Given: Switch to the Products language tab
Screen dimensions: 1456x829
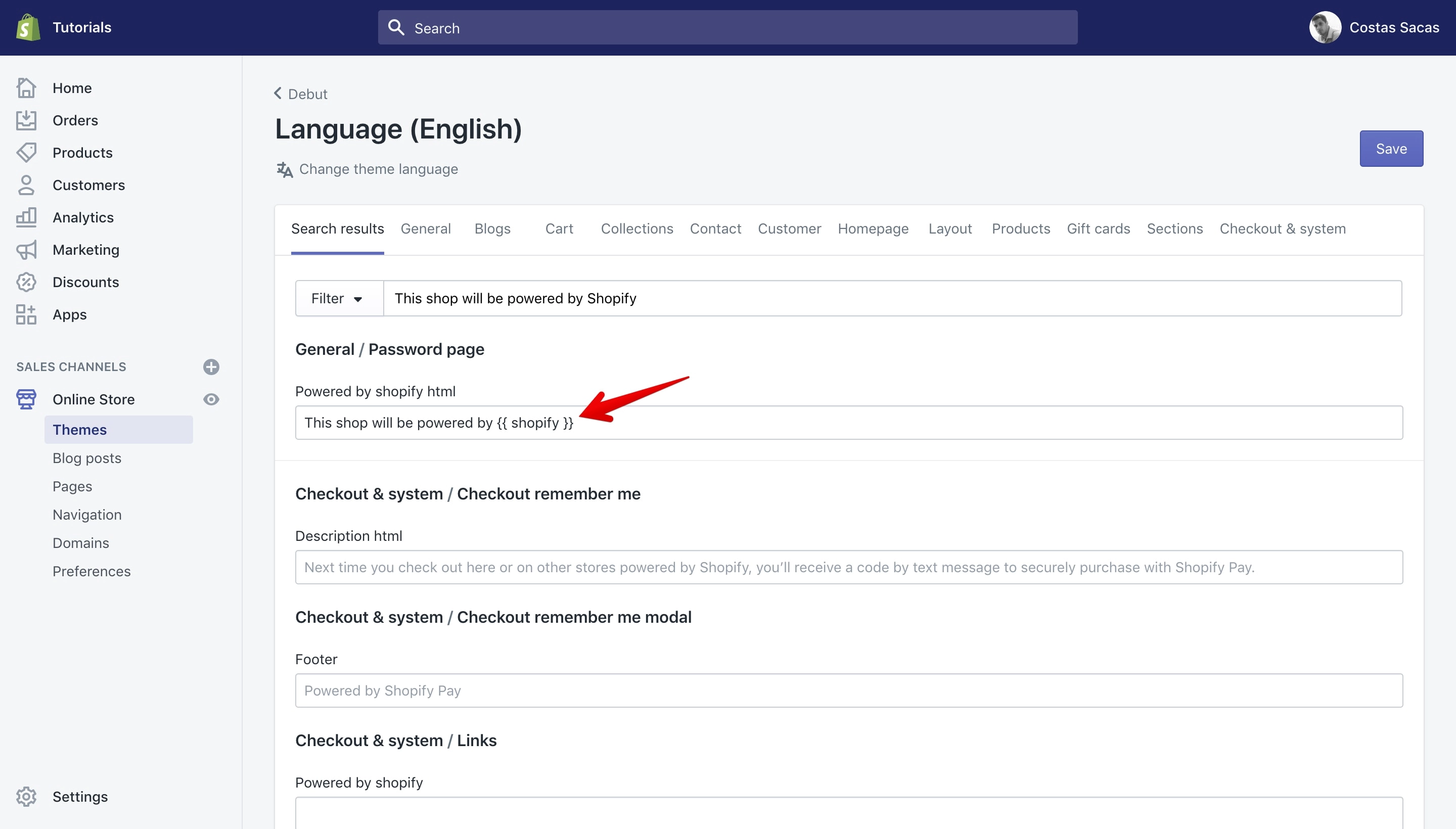Looking at the screenshot, I should [1020, 229].
